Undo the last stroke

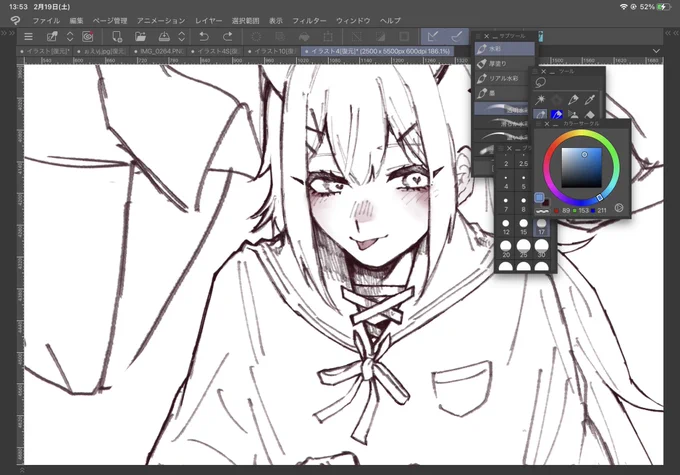click(204, 37)
